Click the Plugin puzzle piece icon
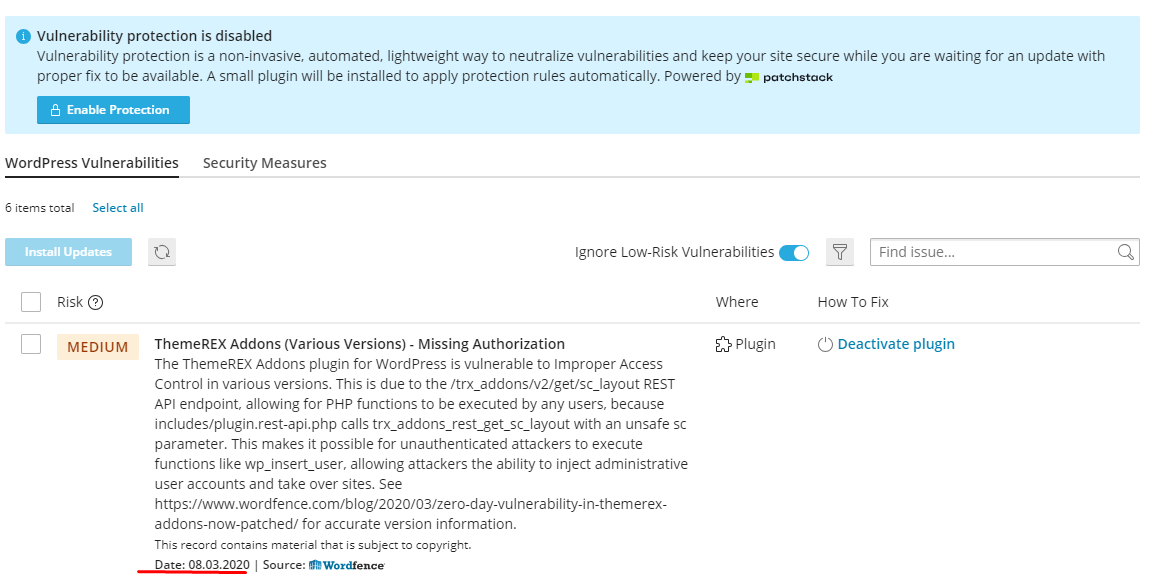This screenshot has width=1163, height=578. pos(723,344)
